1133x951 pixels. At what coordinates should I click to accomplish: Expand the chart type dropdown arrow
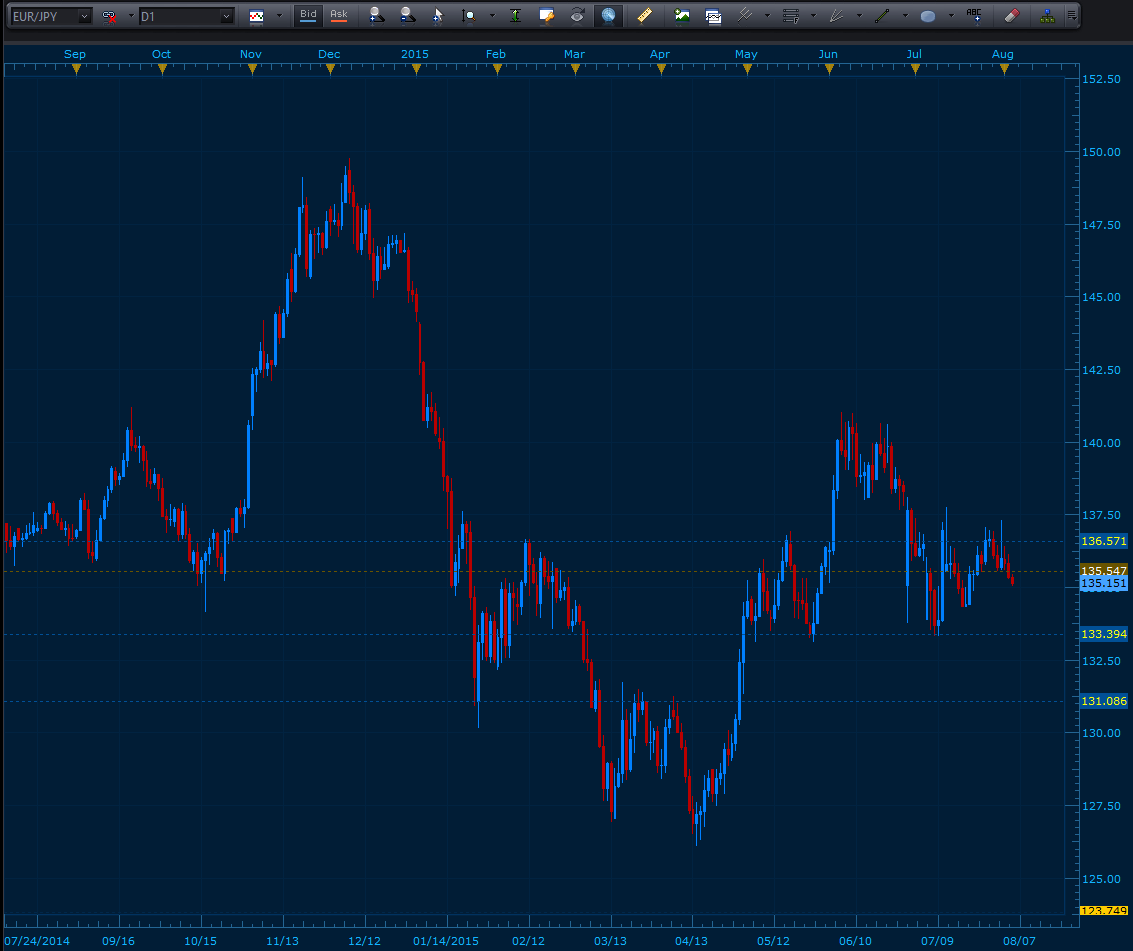[278, 16]
